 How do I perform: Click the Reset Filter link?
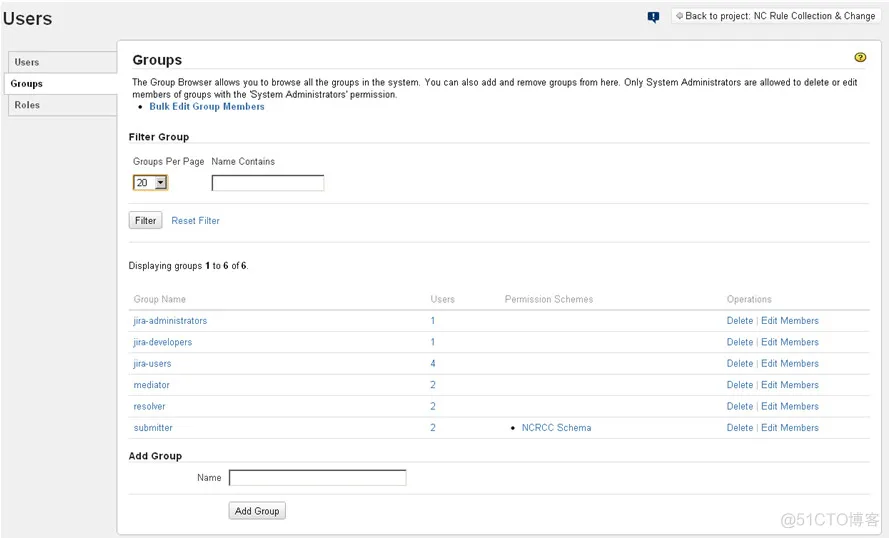coord(195,221)
